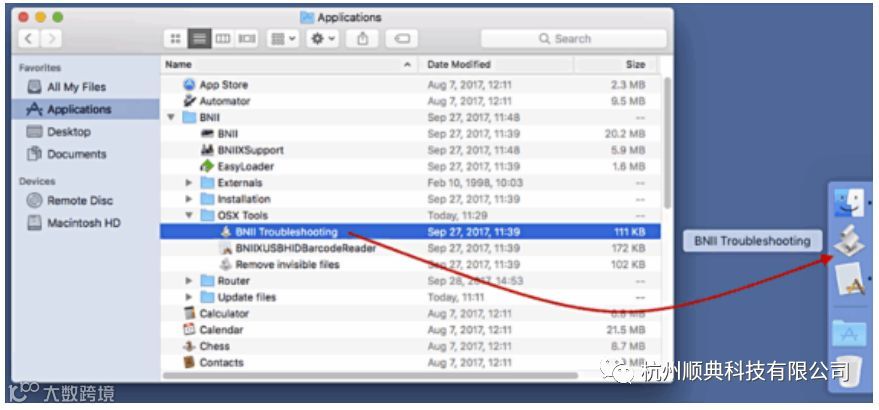Select the BNII Troubleshooting file row
Screen dimensions: 879x410
pyautogui.click(x=410, y=232)
